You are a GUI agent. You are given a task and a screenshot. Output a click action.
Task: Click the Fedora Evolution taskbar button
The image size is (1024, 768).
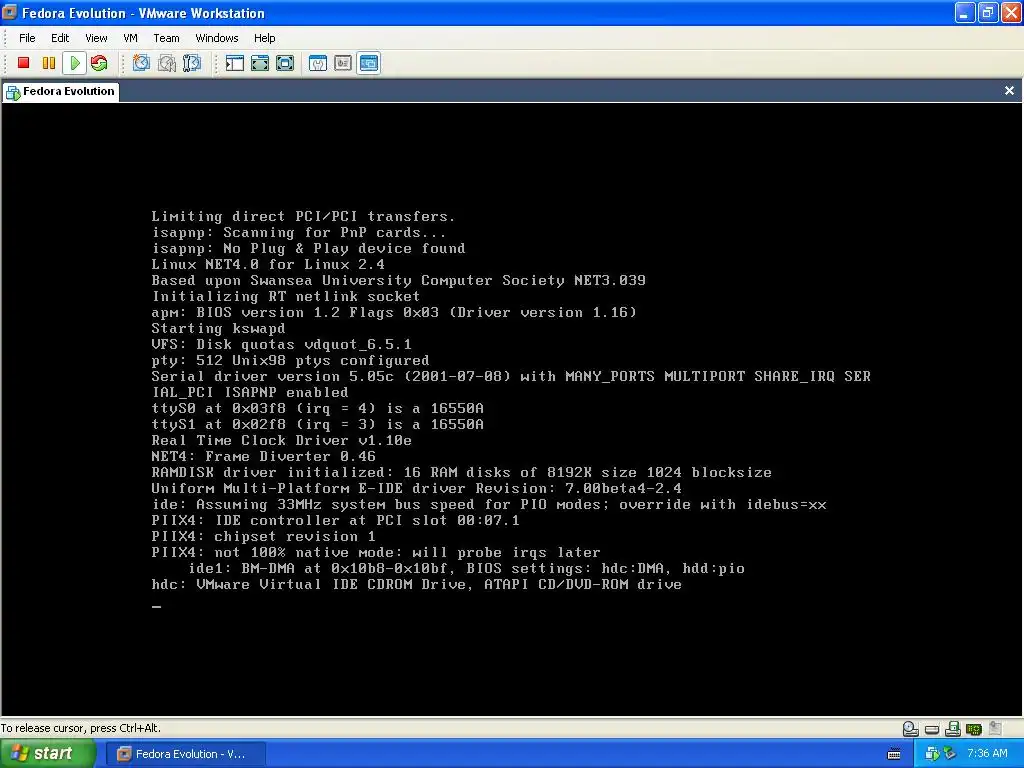click(x=185, y=754)
